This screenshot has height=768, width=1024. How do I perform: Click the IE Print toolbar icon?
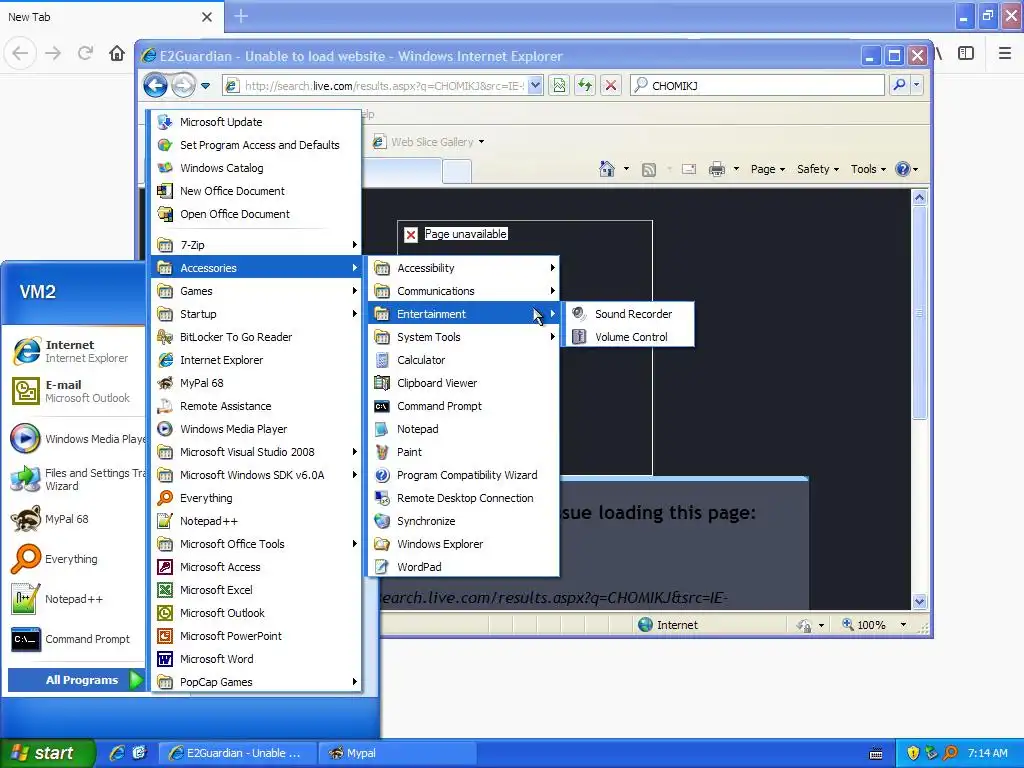[x=717, y=169]
